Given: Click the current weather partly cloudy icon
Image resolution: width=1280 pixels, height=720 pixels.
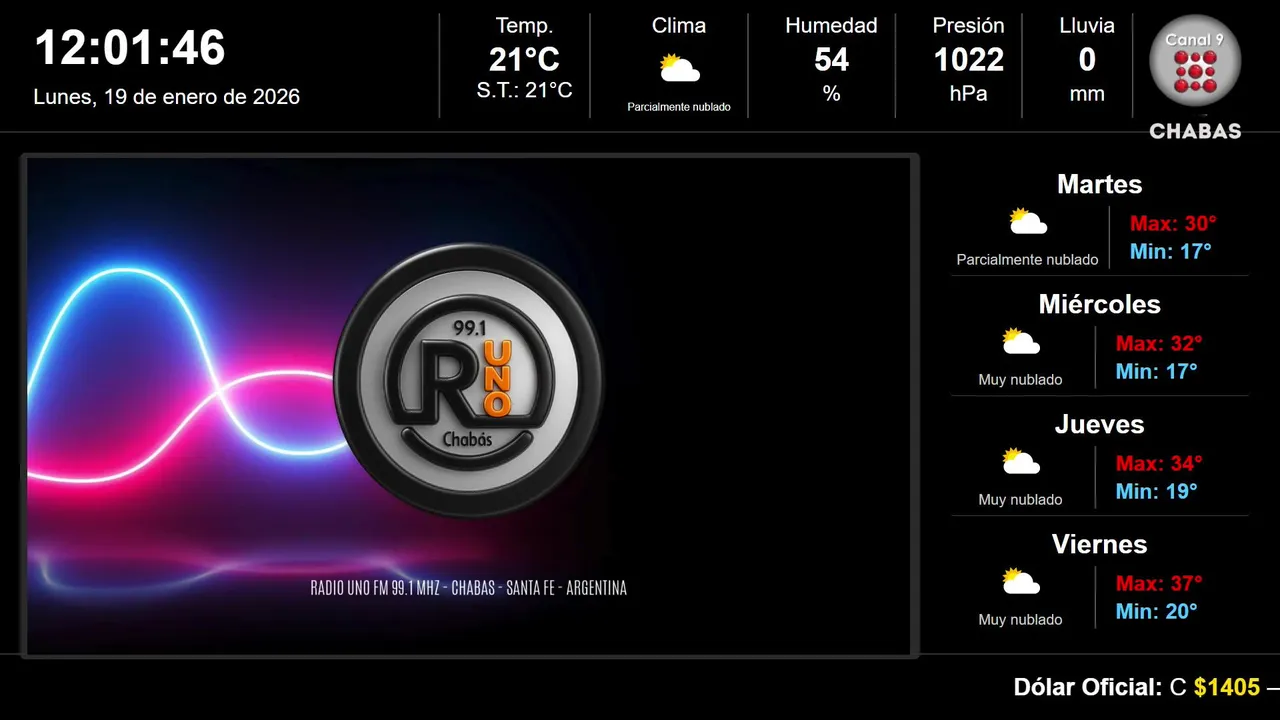Looking at the screenshot, I should (x=679, y=68).
